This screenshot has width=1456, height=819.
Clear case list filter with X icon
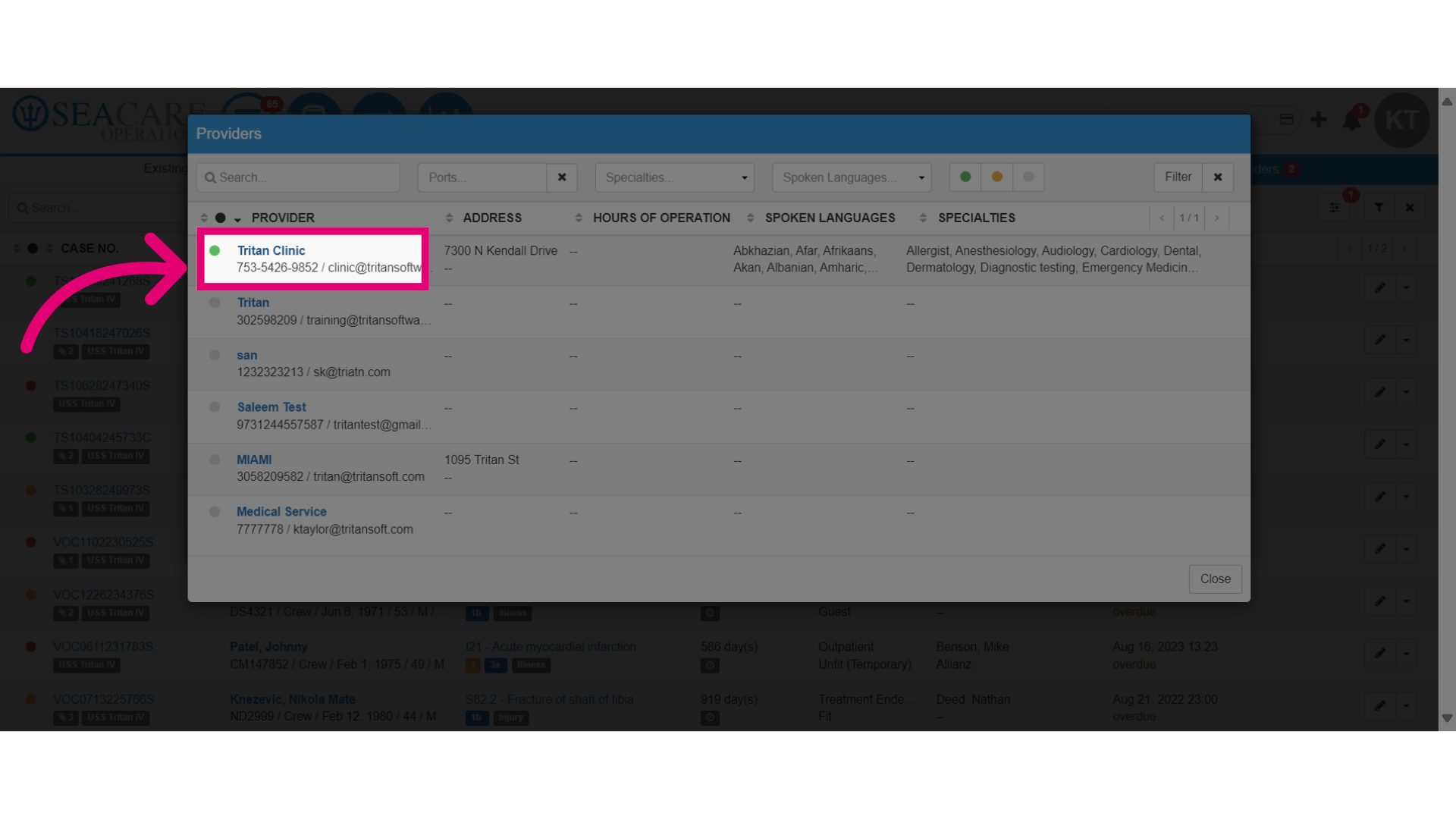[1410, 207]
